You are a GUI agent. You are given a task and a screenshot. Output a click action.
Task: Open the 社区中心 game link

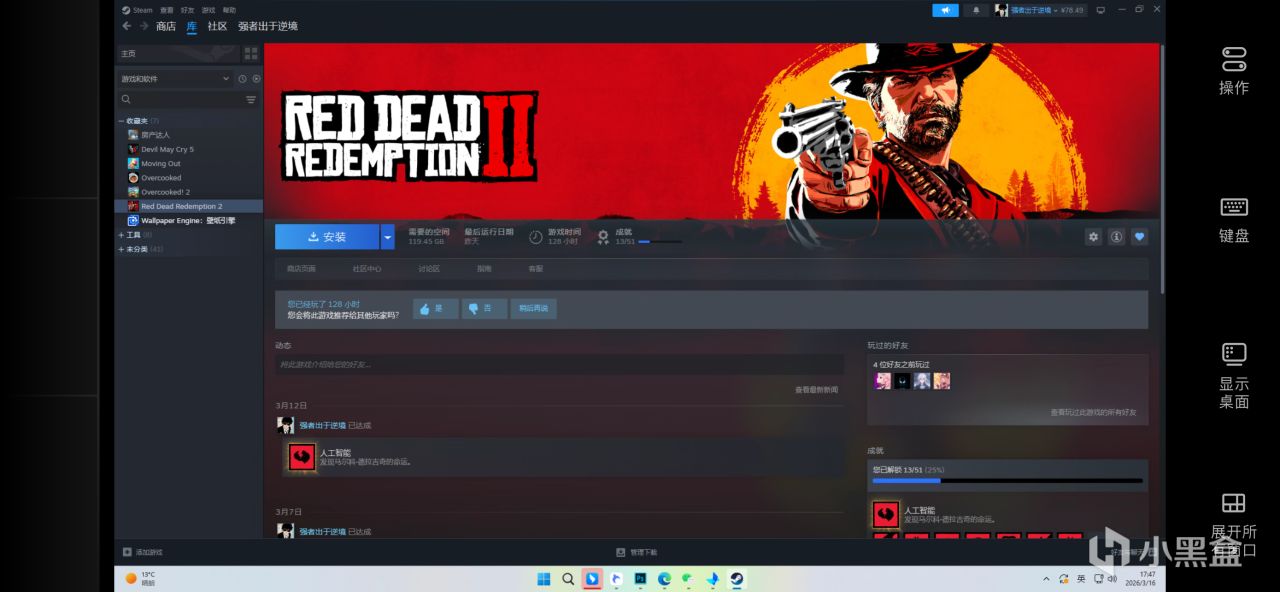[x=367, y=269]
